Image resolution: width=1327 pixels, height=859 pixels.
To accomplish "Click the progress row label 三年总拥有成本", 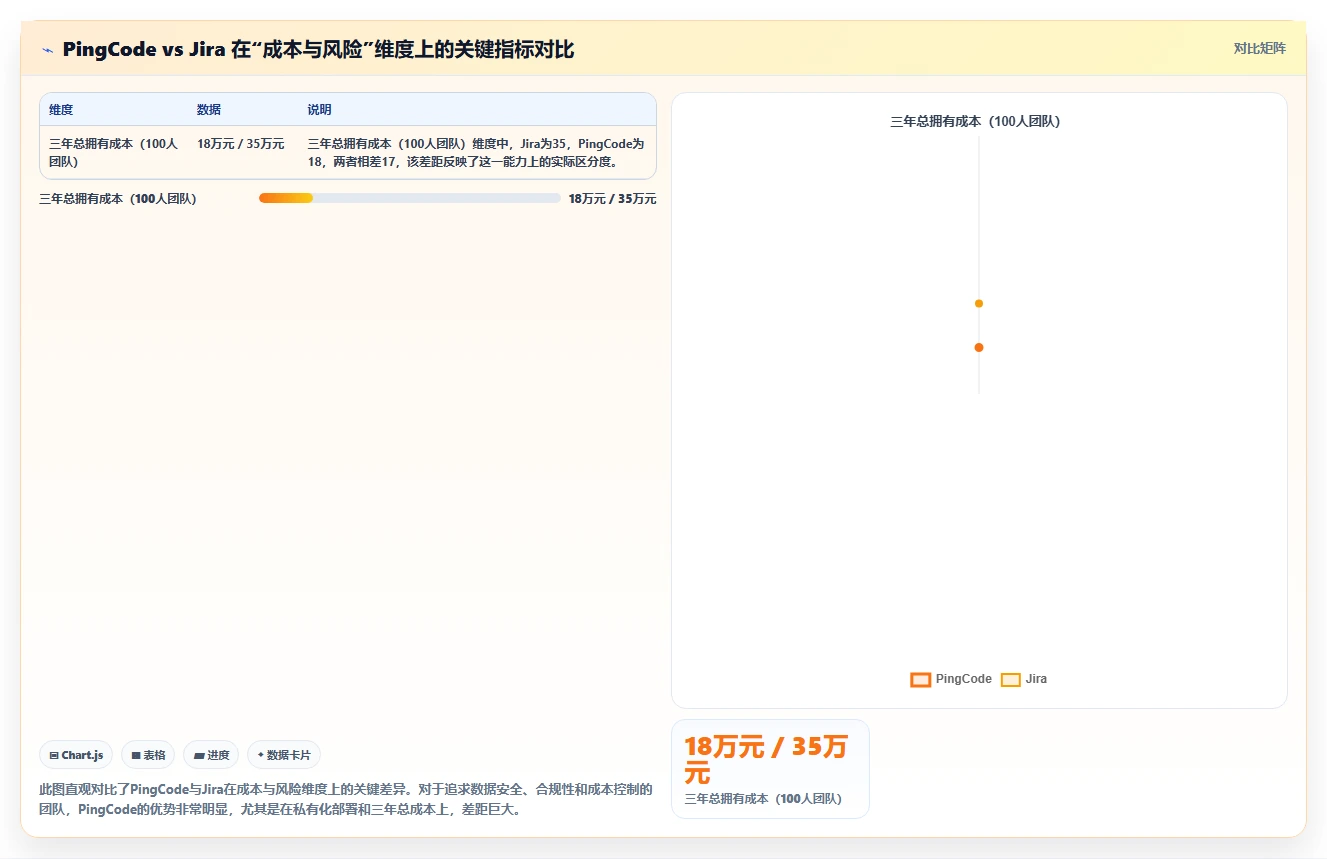I will coord(118,199).
